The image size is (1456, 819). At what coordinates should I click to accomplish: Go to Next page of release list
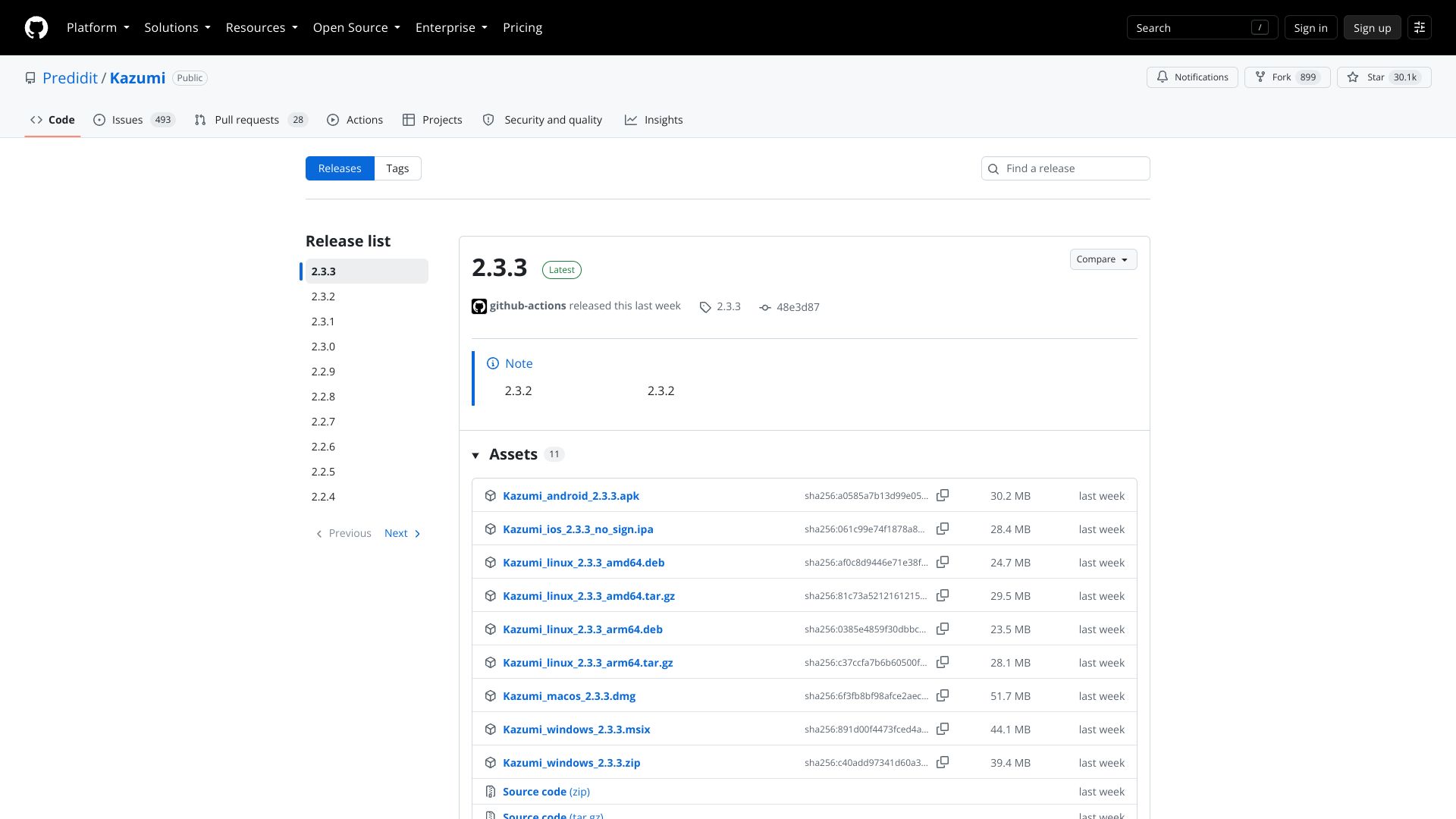tap(403, 533)
